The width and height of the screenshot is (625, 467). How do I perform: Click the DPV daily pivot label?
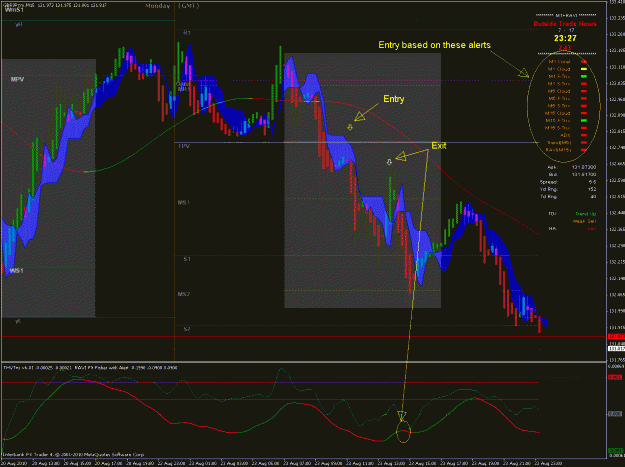(184, 146)
